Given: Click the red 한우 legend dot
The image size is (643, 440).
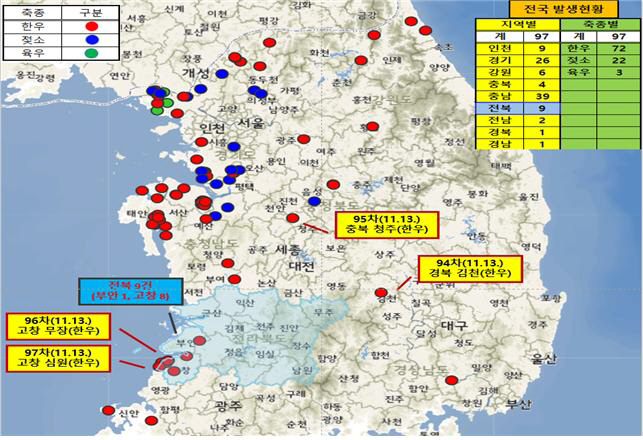Looking at the screenshot, I should [92, 26].
